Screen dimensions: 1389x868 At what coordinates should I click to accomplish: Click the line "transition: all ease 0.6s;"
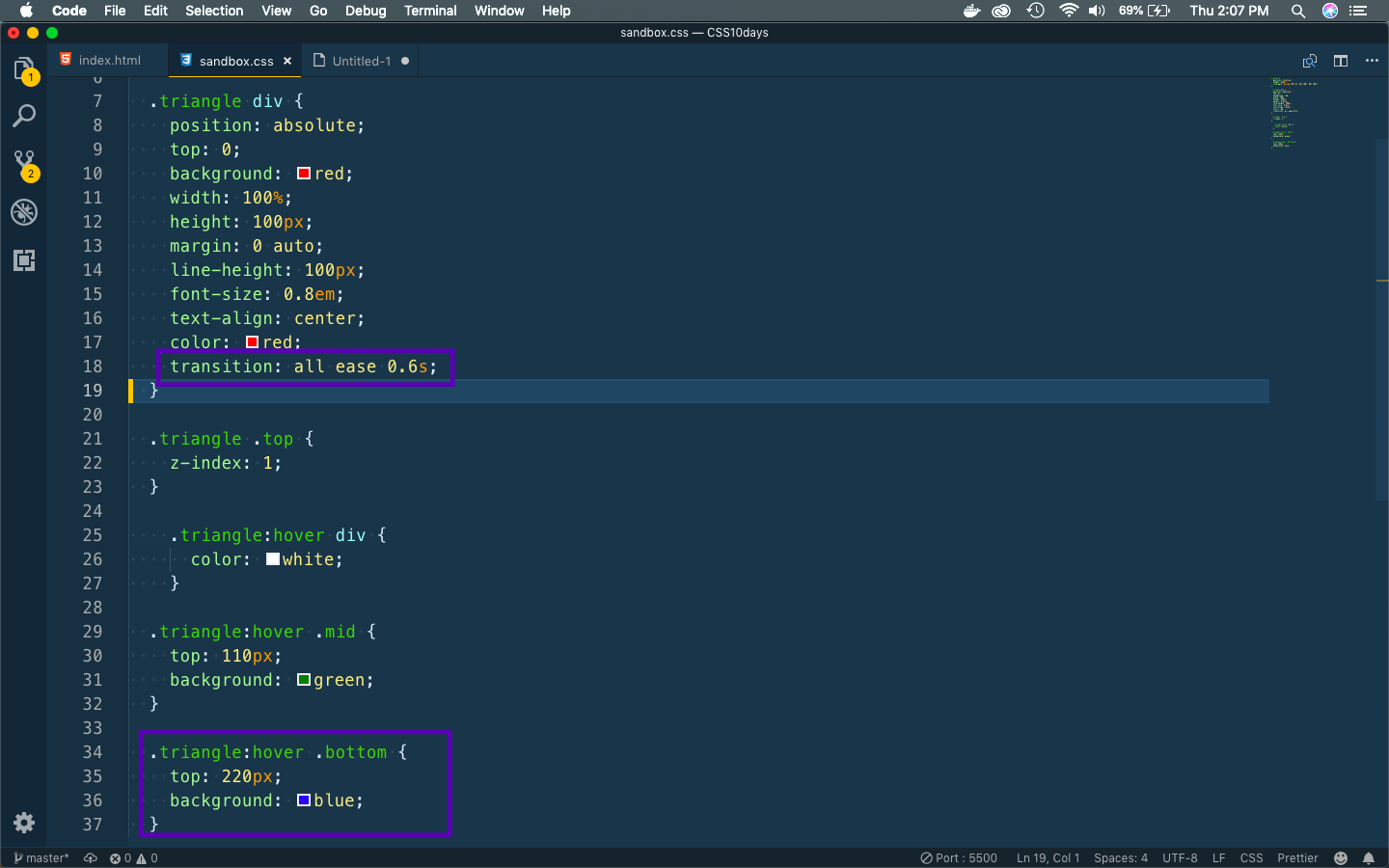tap(303, 366)
